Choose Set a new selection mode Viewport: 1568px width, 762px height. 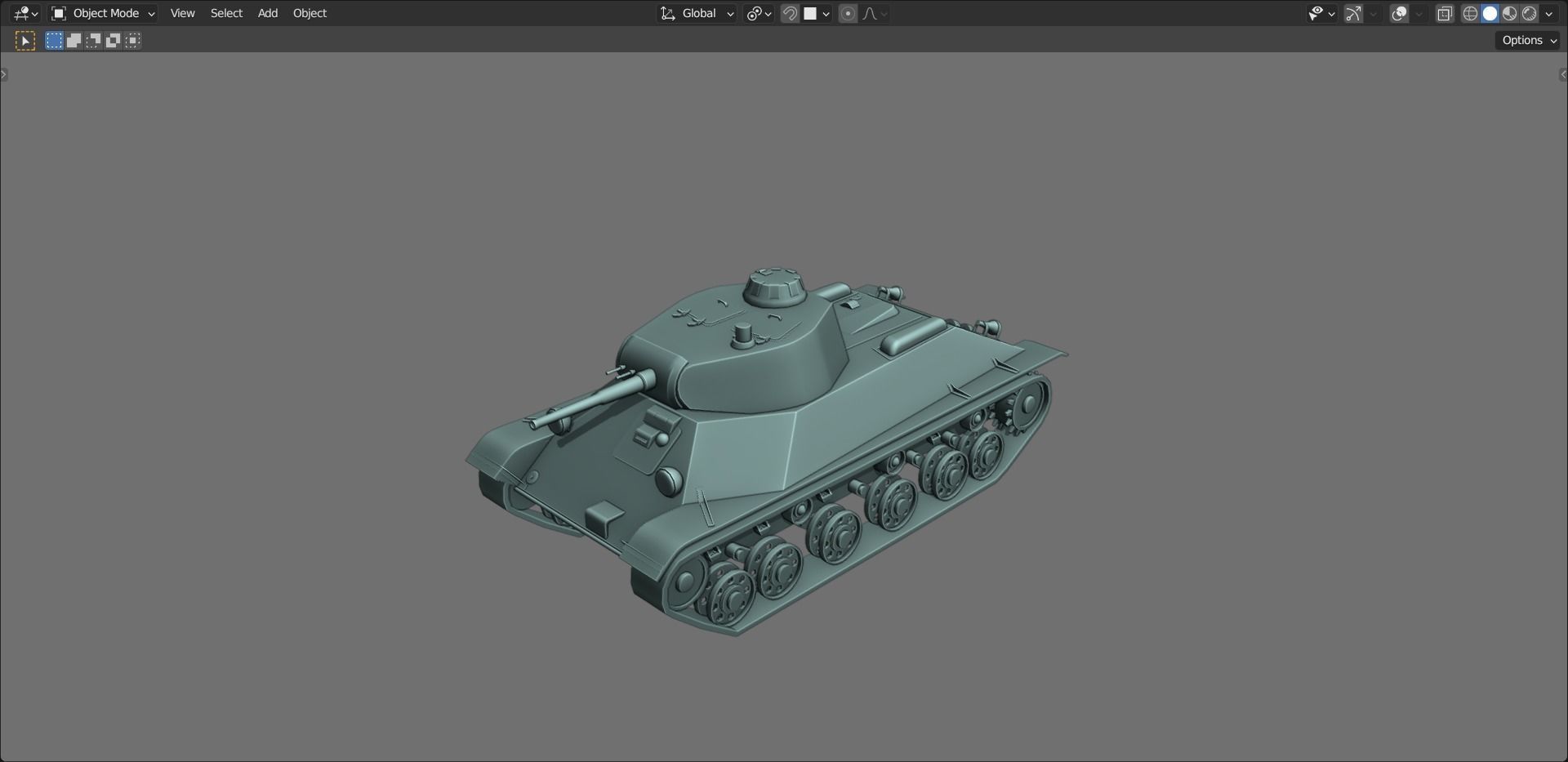coord(54,41)
